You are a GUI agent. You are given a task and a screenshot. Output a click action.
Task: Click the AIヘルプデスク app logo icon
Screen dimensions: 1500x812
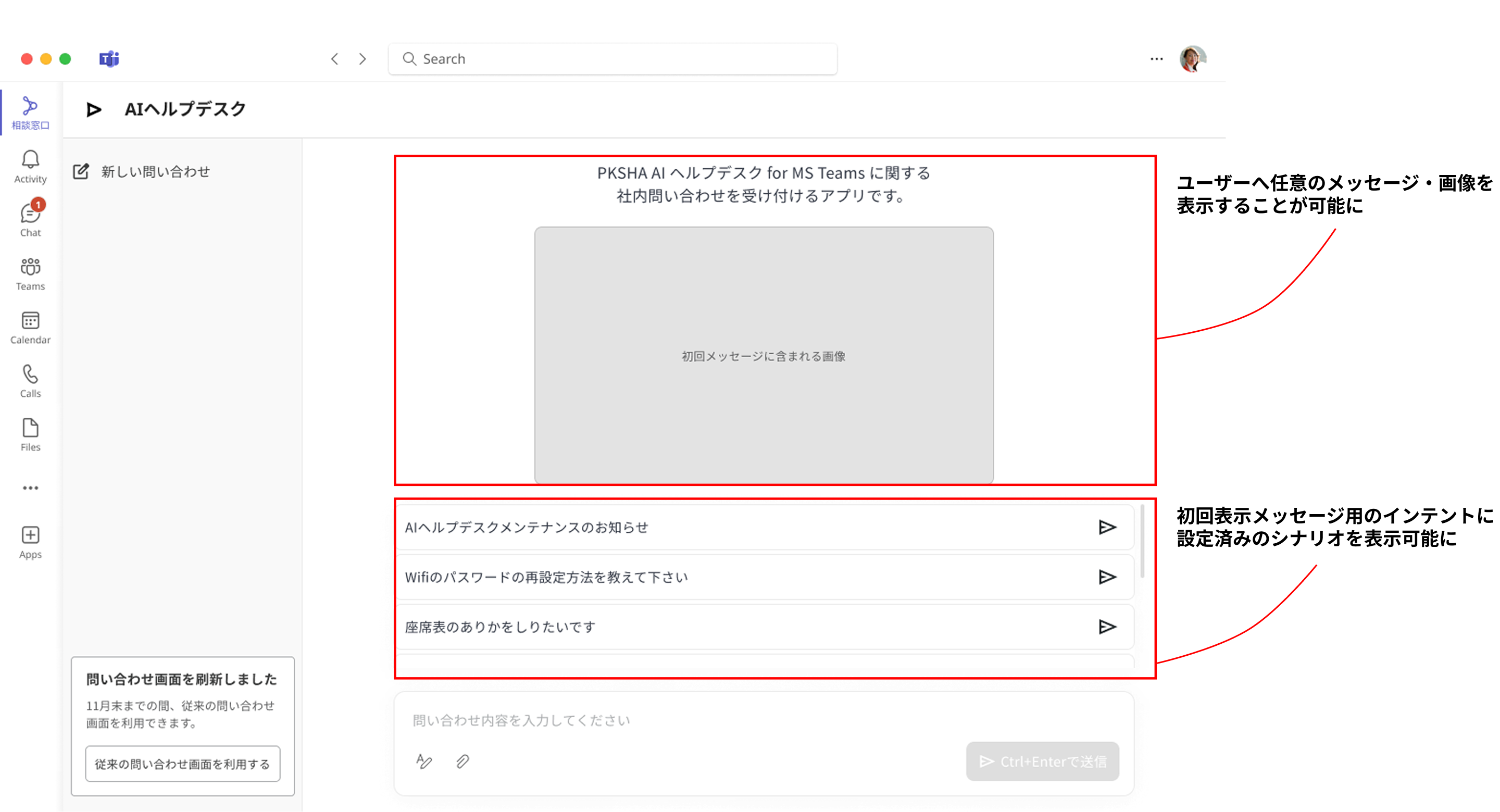(x=94, y=109)
